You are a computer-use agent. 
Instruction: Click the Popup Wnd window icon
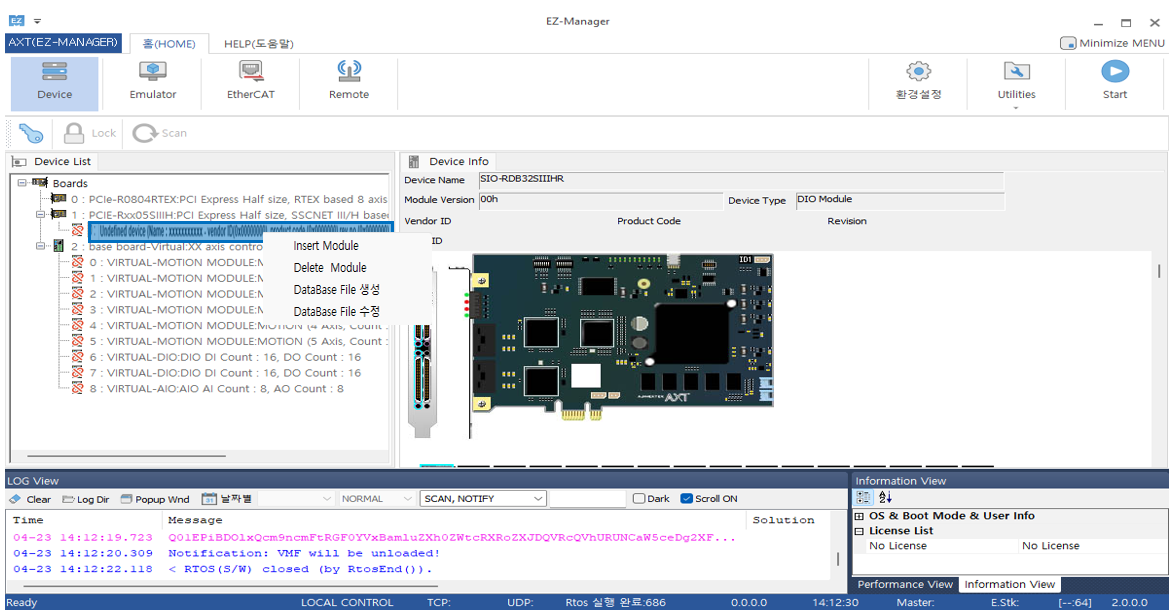tap(126, 499)
